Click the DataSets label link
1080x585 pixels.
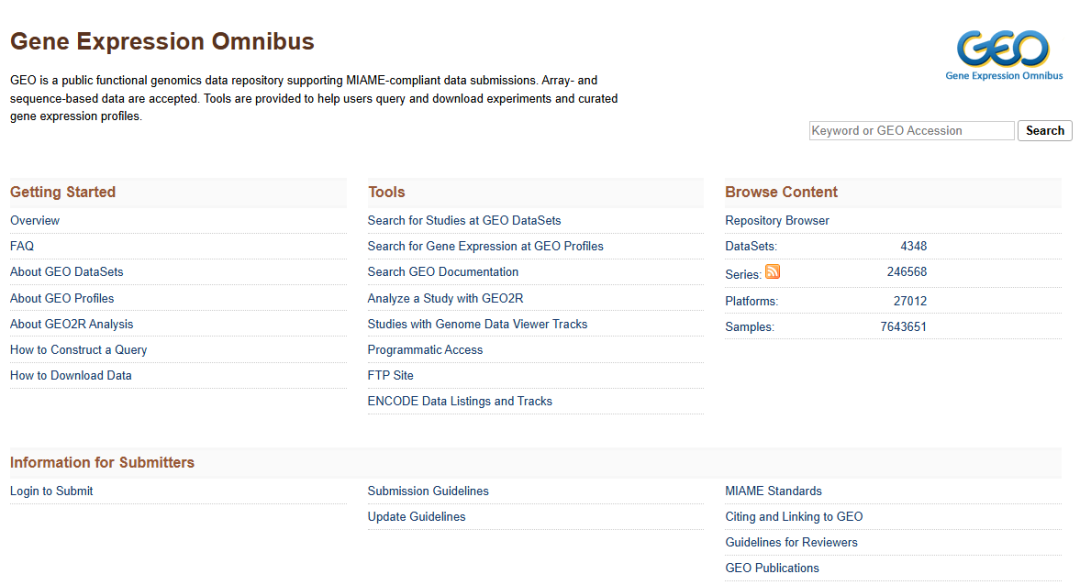coord(750,246)
